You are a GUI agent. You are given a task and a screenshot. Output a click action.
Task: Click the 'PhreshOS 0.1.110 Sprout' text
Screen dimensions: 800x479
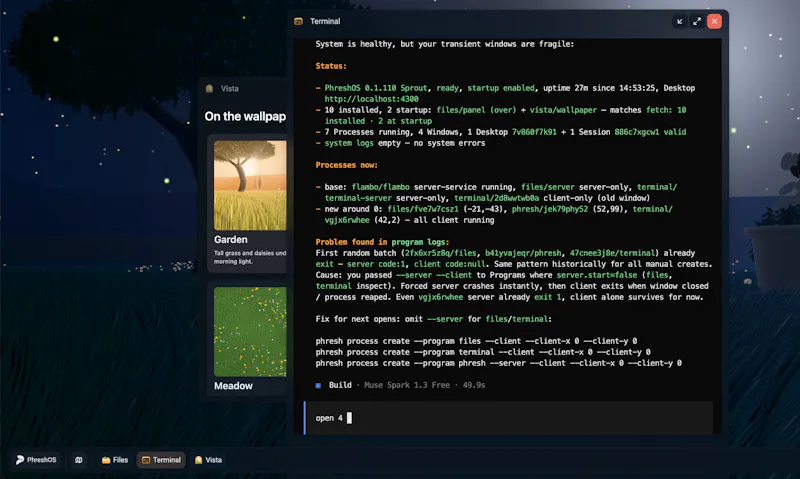[376, 88]
